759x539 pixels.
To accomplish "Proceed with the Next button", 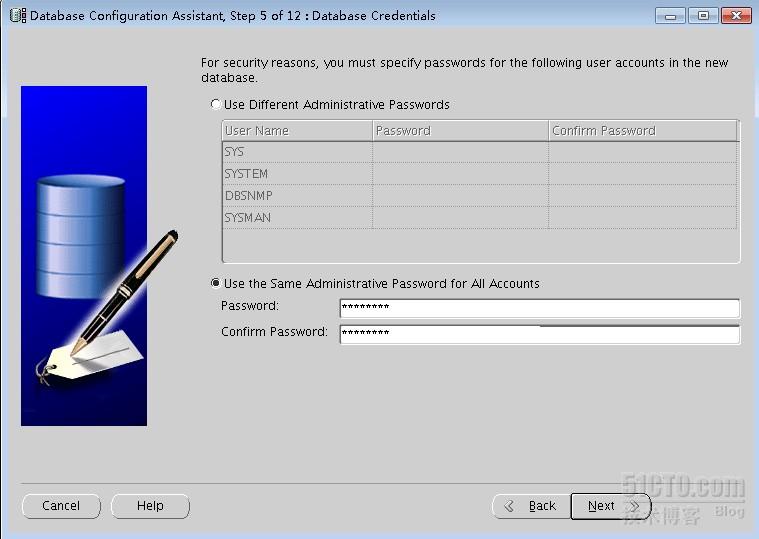I will coord(611,506).
